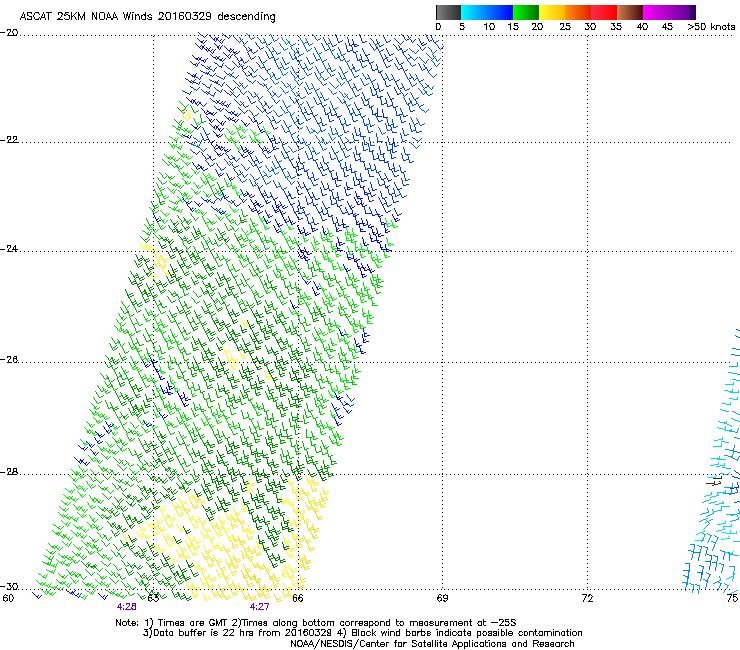Click the title 'ASCAT 25KM NOAA Winds 20160329 descending'
This screenshot has height=650, width=740.
click(x=147, y=17)
